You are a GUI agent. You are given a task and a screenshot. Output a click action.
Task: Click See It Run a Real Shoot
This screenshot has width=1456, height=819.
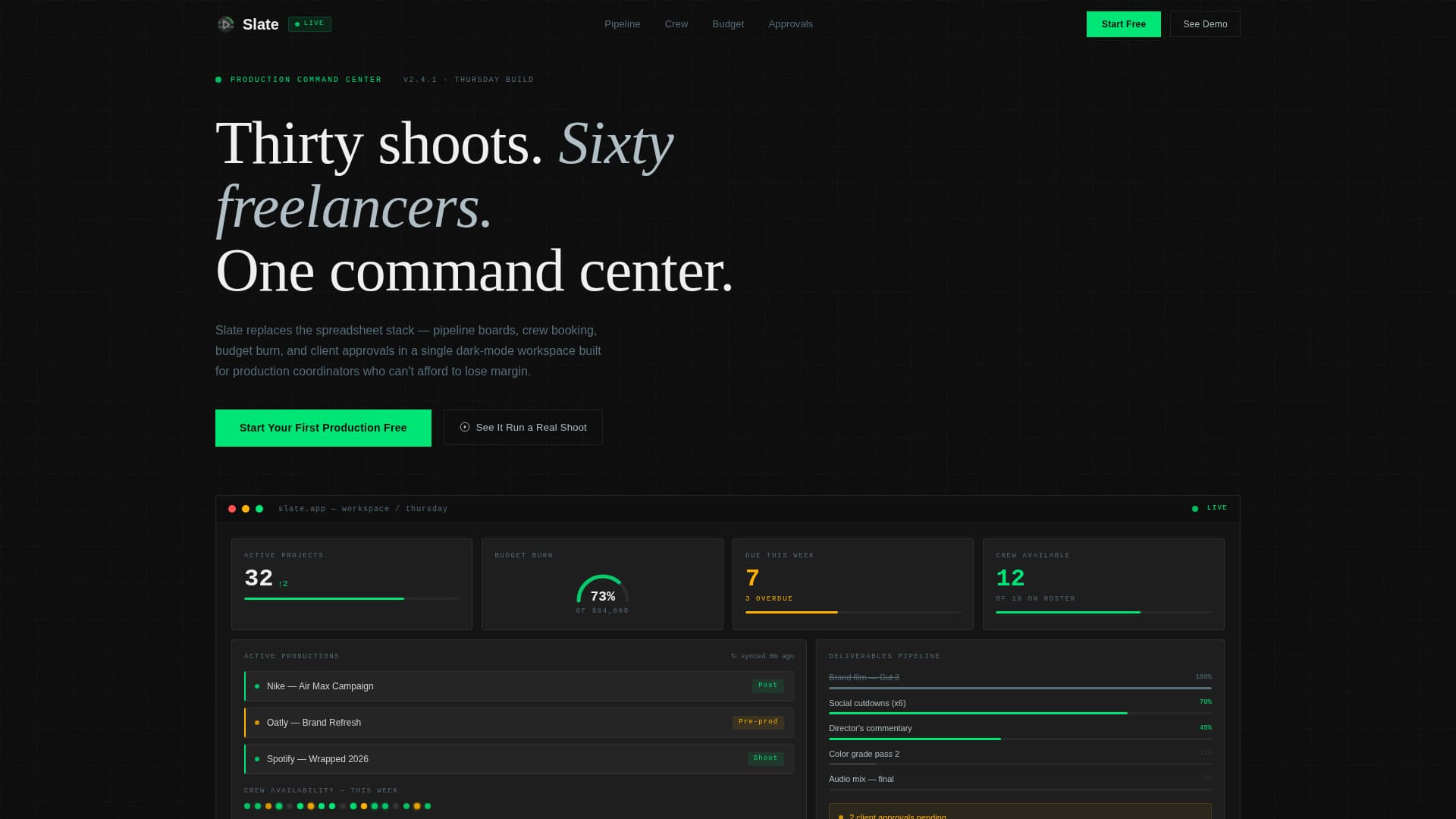click(x=523, y=428)
